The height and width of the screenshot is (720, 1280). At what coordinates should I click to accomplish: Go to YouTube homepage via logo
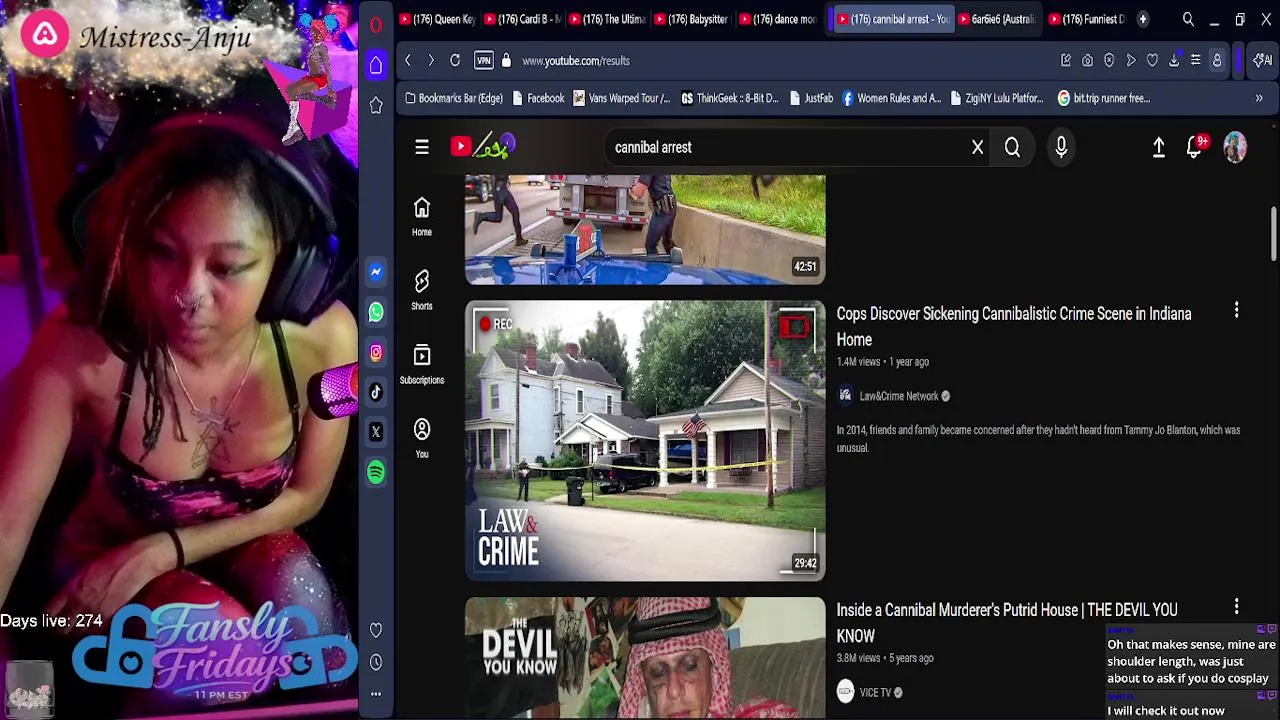pos(483,147)
